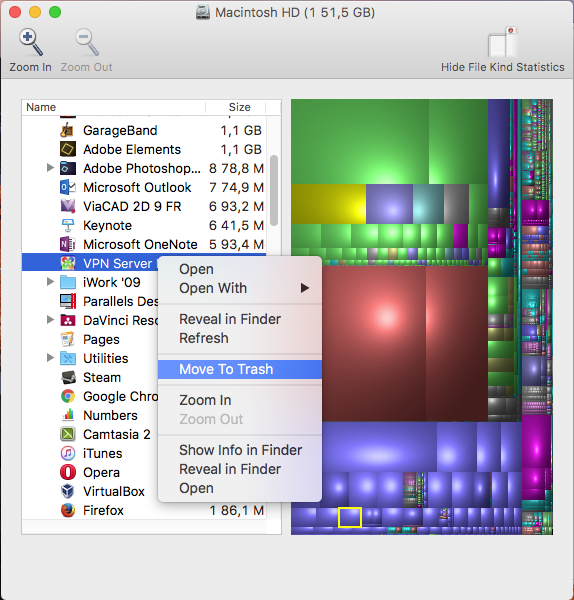
Task: Select the Google Chrome icon in list
Action: [x=68, y=396]
